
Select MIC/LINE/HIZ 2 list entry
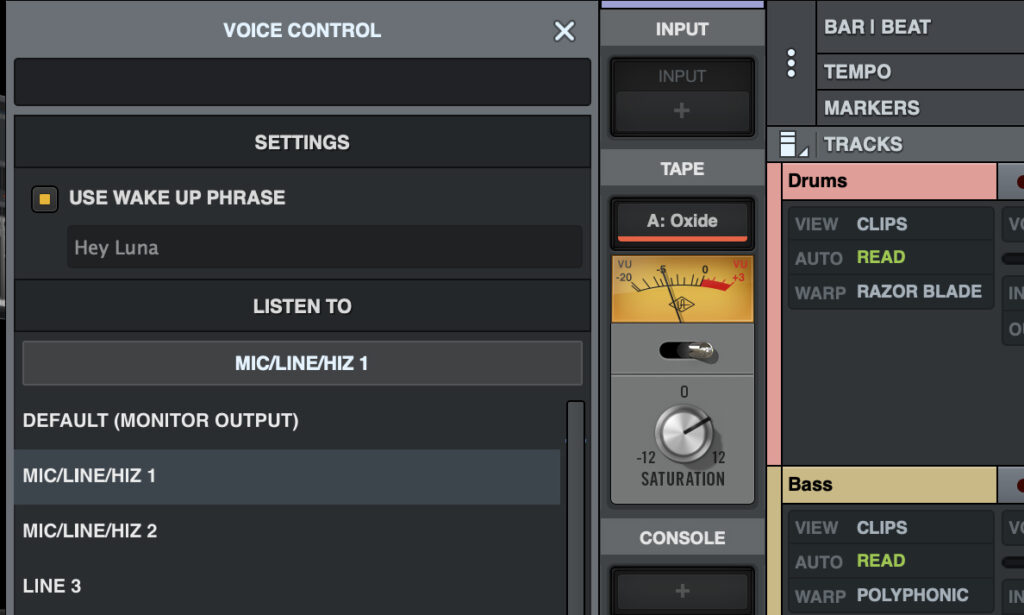point(287,531)
